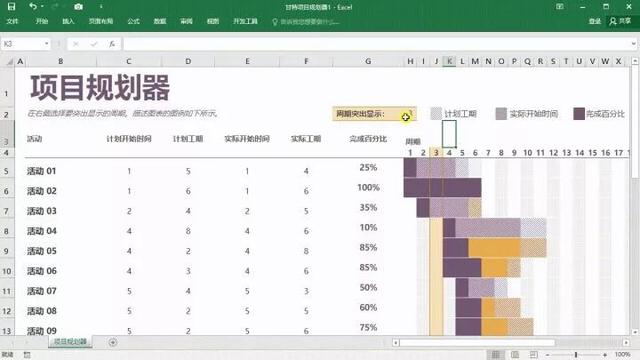
Task: Switch to the 开发工具 ribbon tab
Action: [245, 21]
